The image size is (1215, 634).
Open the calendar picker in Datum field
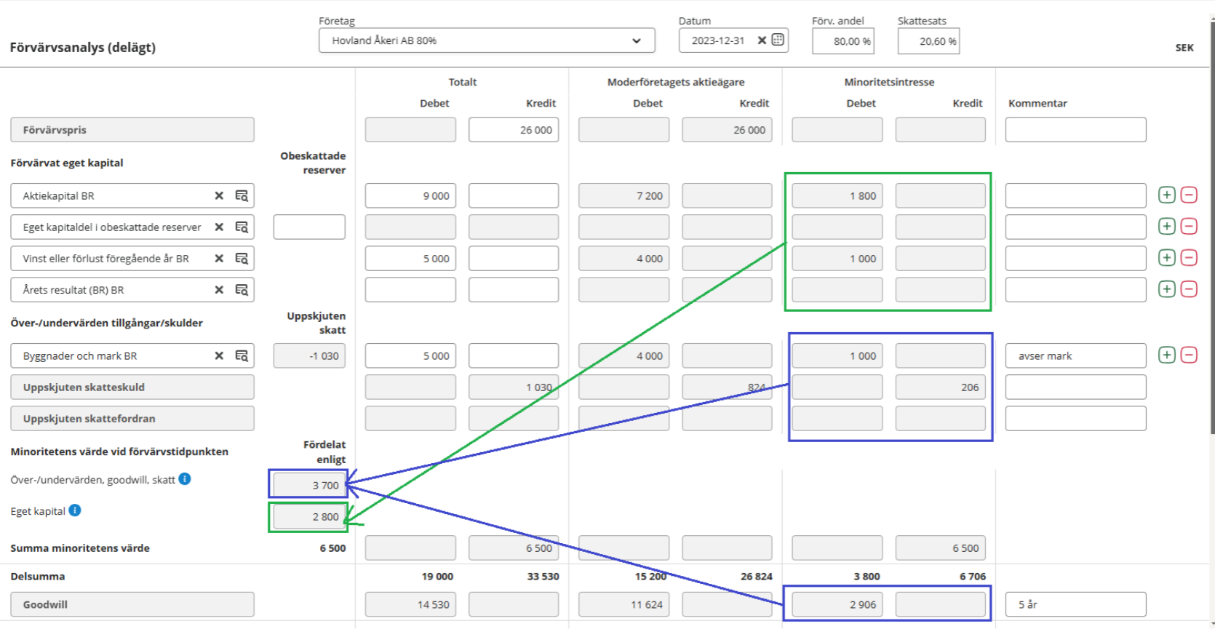779,41
